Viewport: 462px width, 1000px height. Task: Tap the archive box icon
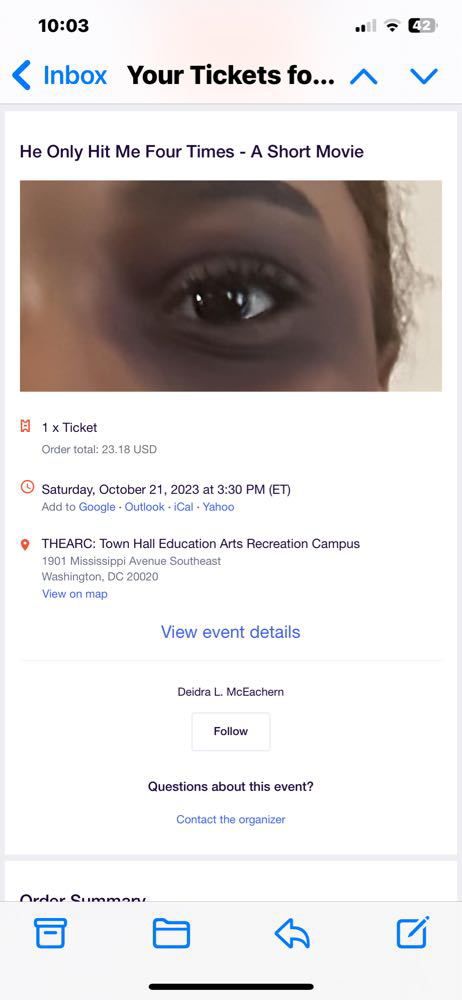coord(50,934)
